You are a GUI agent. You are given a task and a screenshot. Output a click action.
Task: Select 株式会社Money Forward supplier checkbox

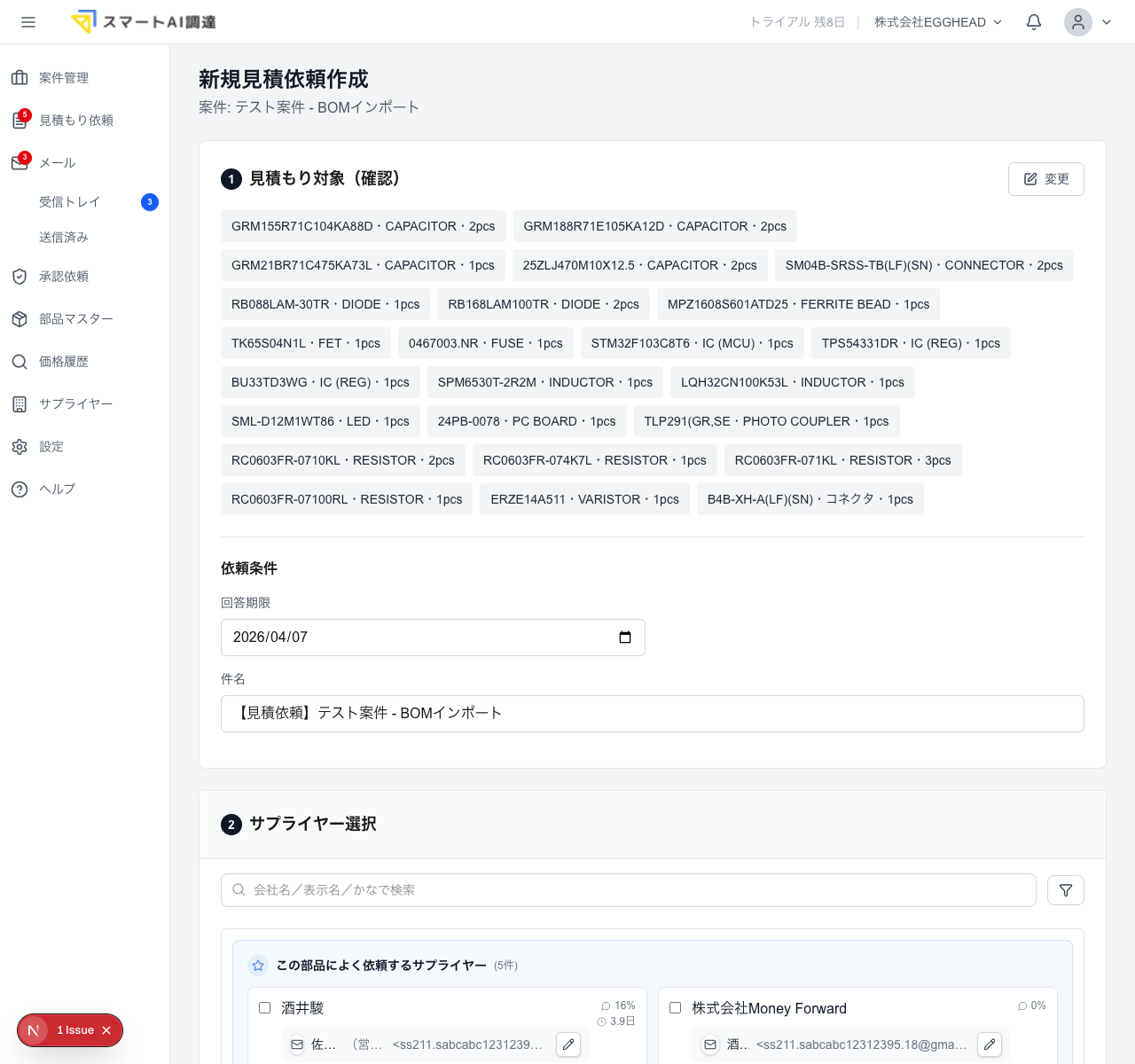675,1007
